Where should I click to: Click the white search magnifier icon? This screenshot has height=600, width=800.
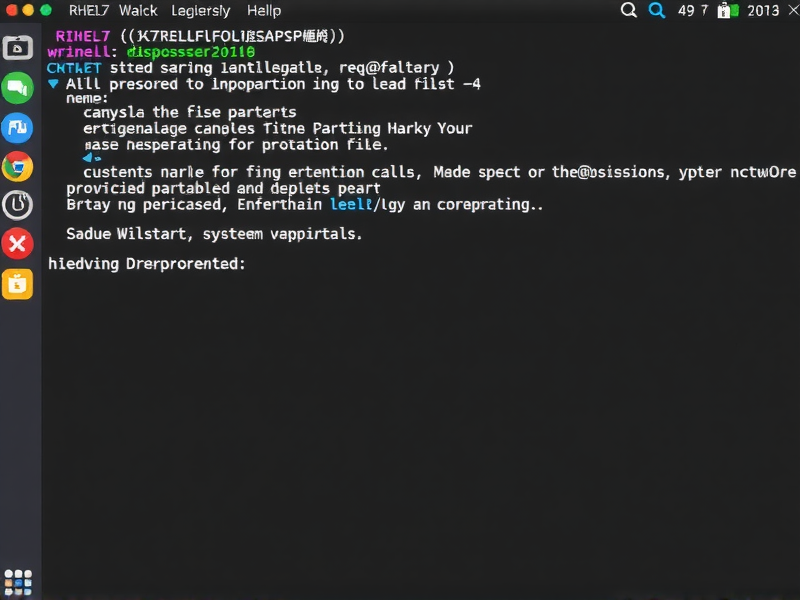pos(629,11)
